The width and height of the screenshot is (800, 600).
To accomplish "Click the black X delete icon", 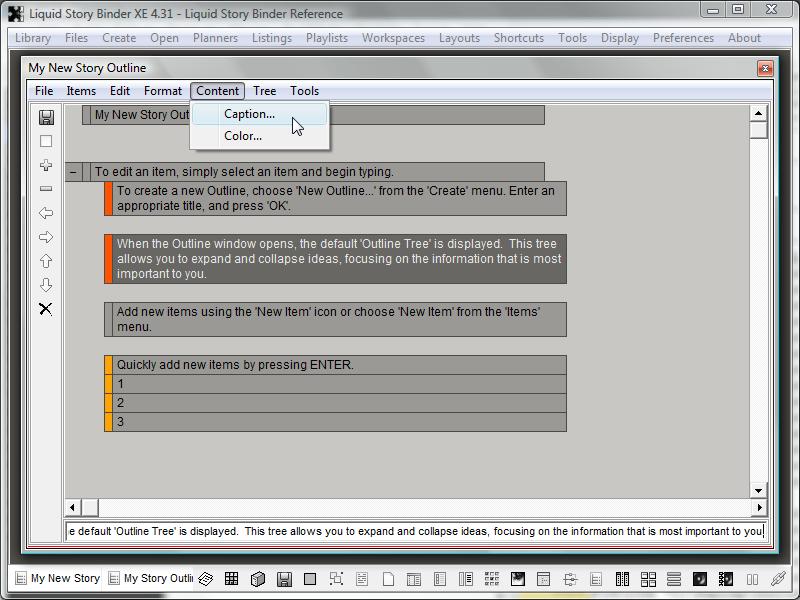I will point(46,309).
